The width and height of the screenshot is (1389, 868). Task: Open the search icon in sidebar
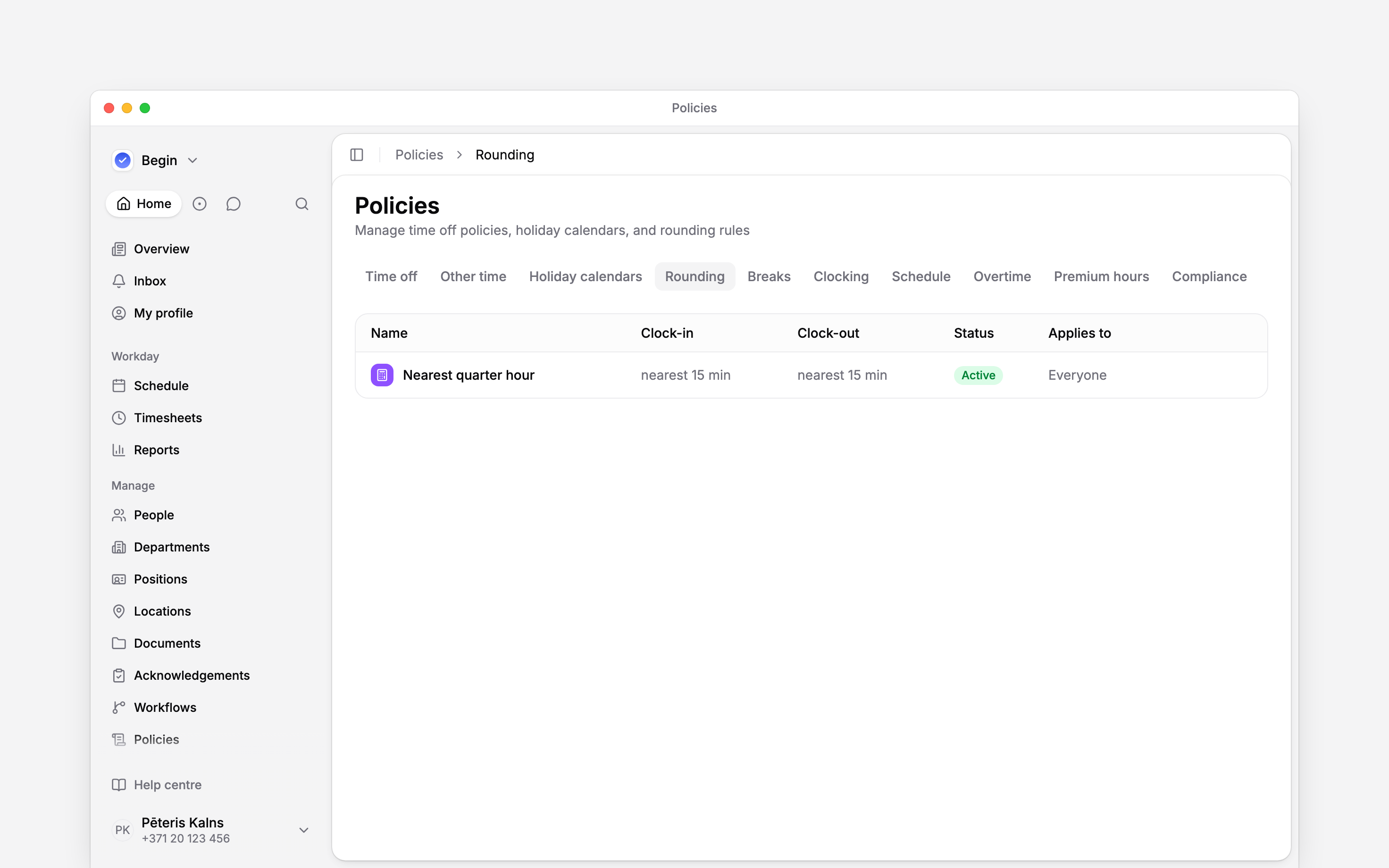[302, 204]
